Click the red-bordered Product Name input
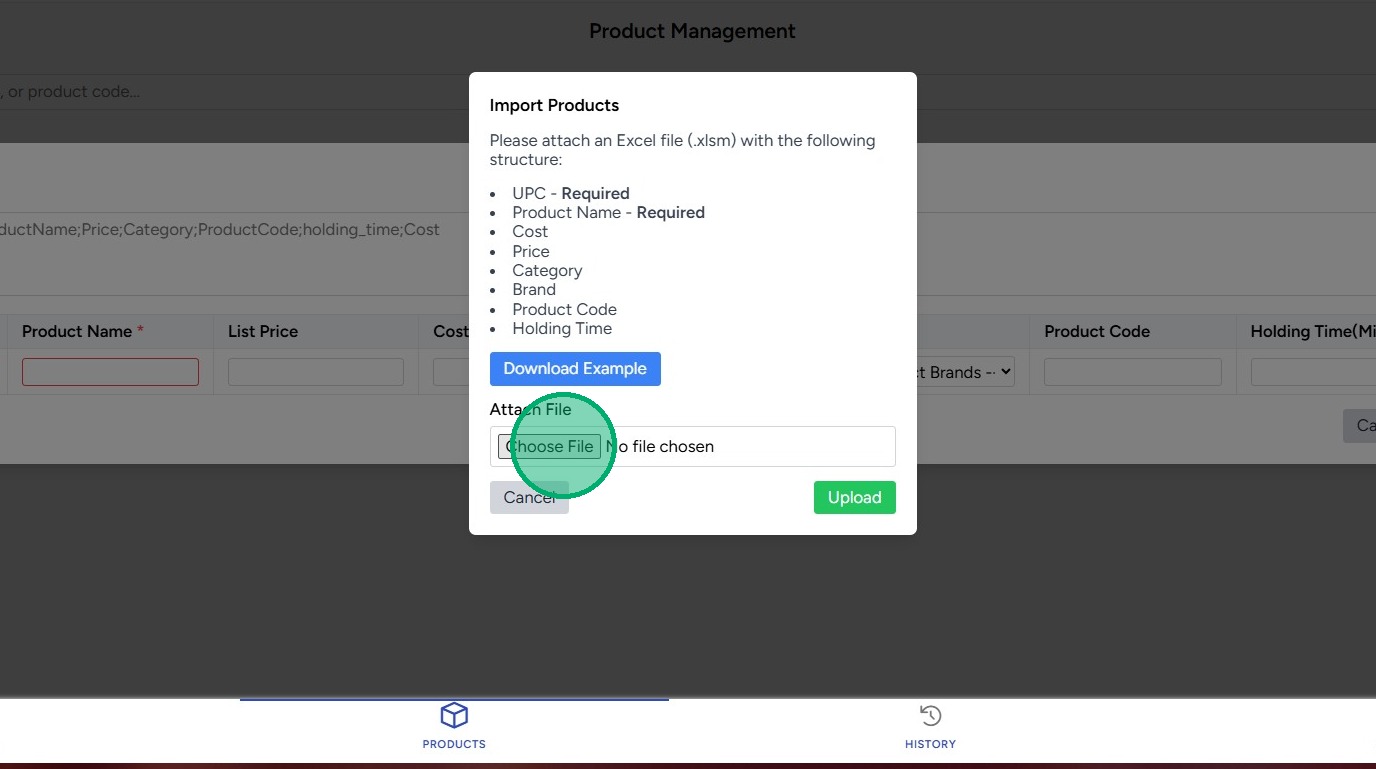This screenshot has height=769, width=1376. coord(110,372)
